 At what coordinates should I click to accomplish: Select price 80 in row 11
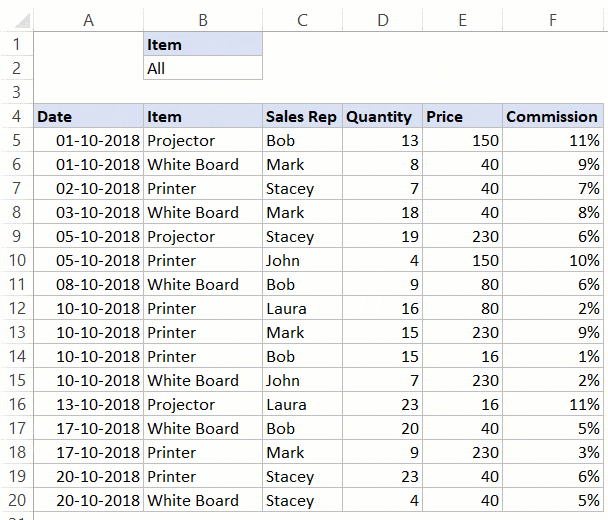(x=463, y=284)
